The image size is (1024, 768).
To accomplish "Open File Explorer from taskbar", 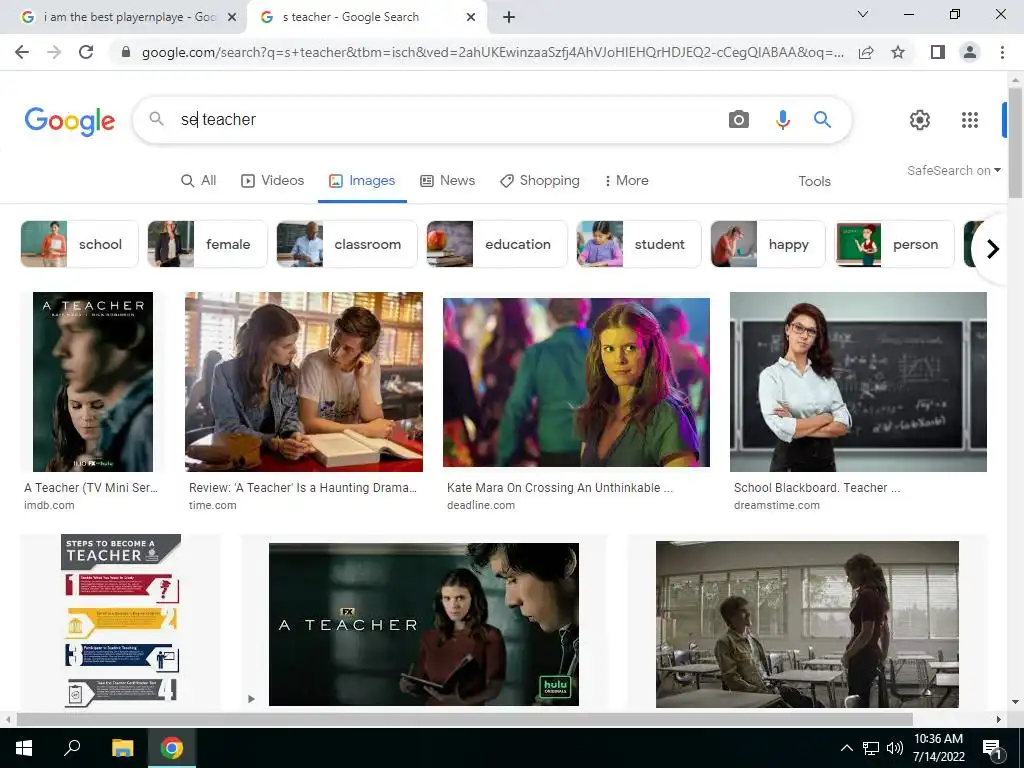I will (122, 748).
